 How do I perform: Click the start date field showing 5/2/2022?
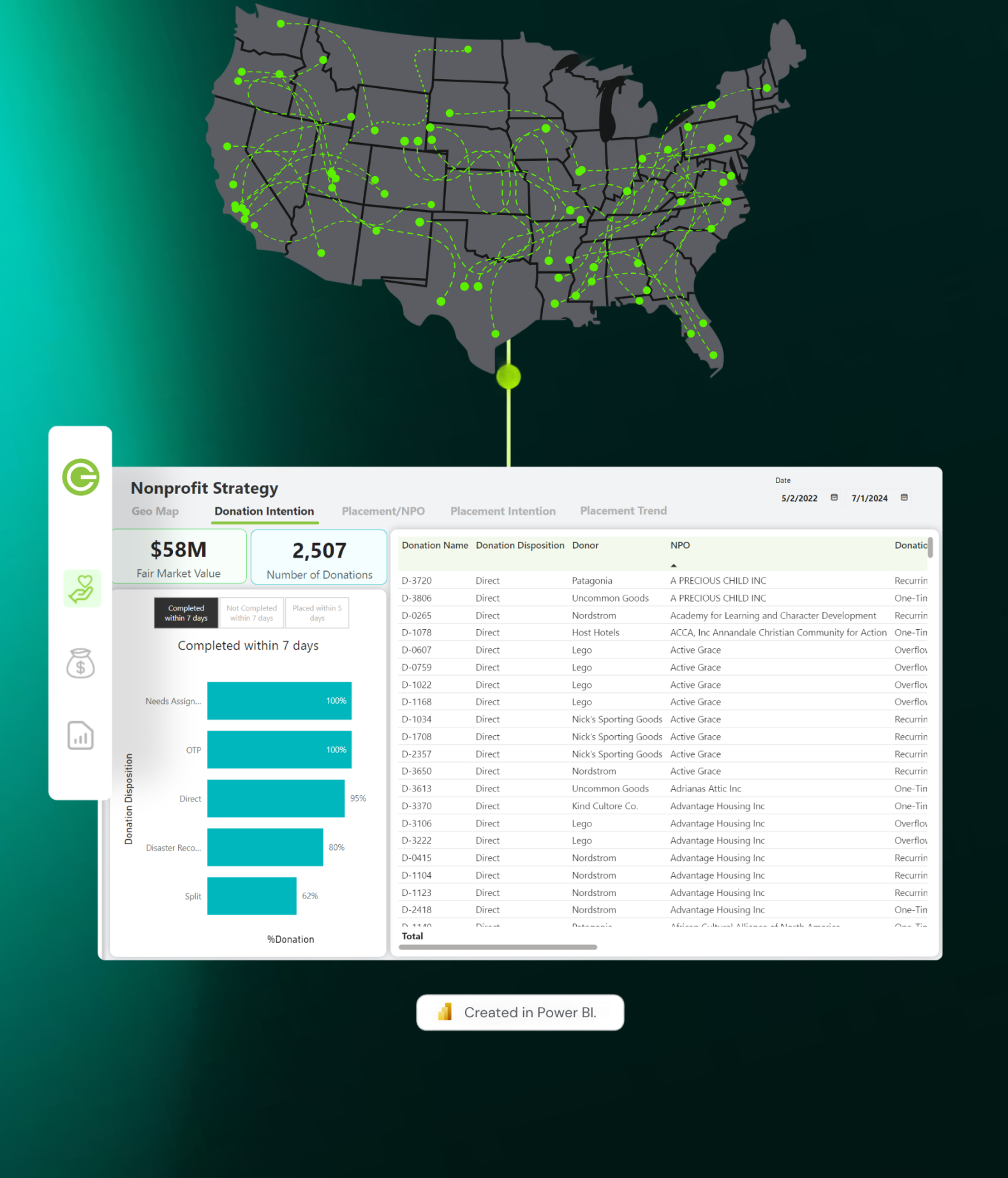click(x=799, y=498)
